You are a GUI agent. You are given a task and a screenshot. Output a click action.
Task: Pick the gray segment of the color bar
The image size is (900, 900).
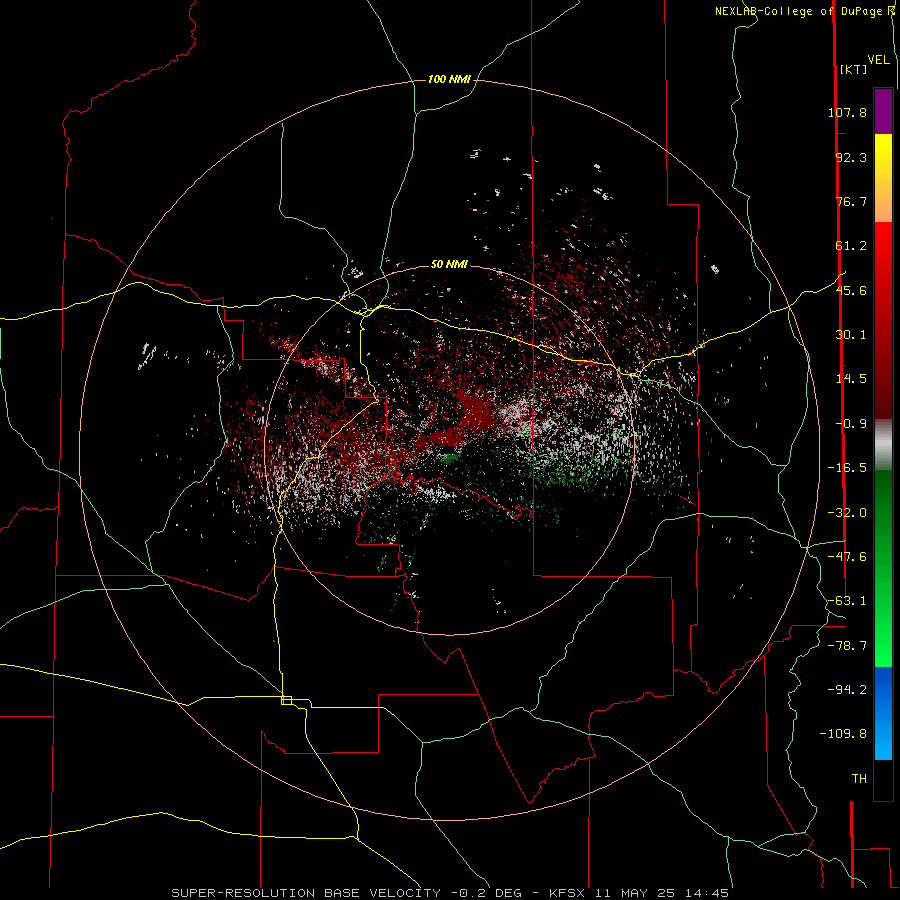point(883,445)
